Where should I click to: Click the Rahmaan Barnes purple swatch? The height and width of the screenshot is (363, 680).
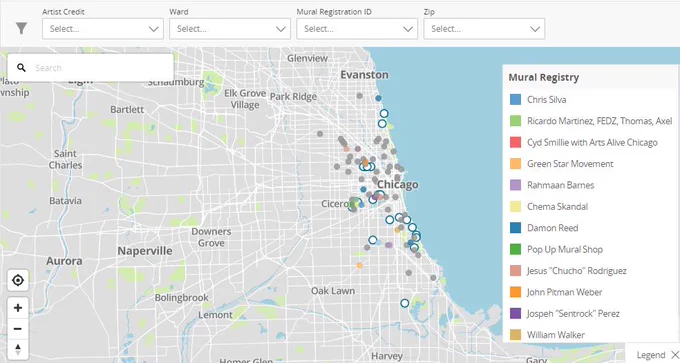click(515, 185)
